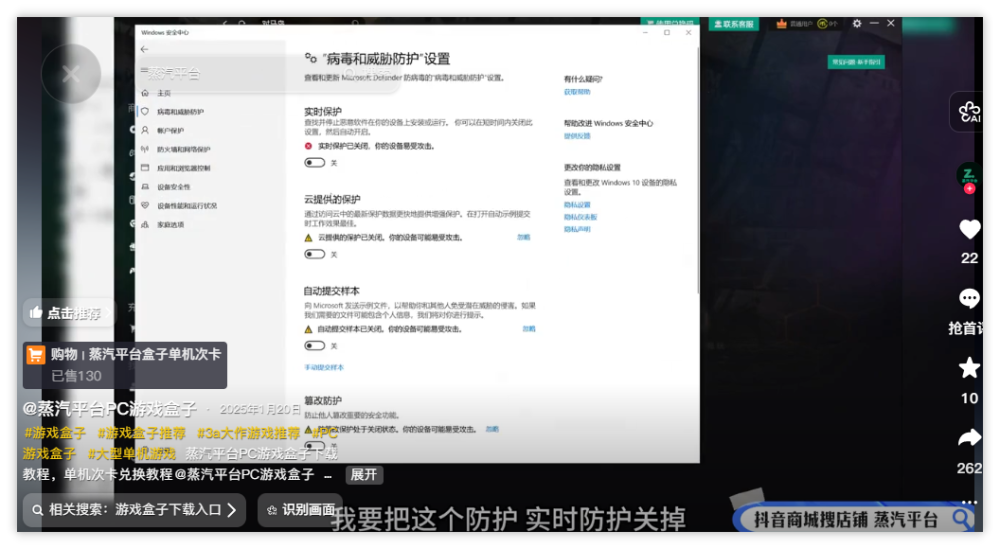Click 隐私声明 link

point(577,230)
